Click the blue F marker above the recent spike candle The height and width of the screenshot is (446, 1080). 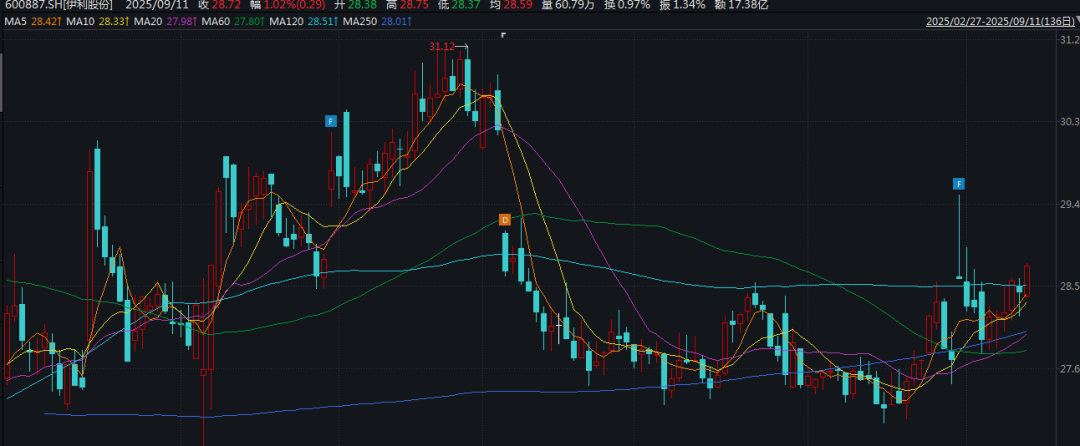[x=959, y=183]
